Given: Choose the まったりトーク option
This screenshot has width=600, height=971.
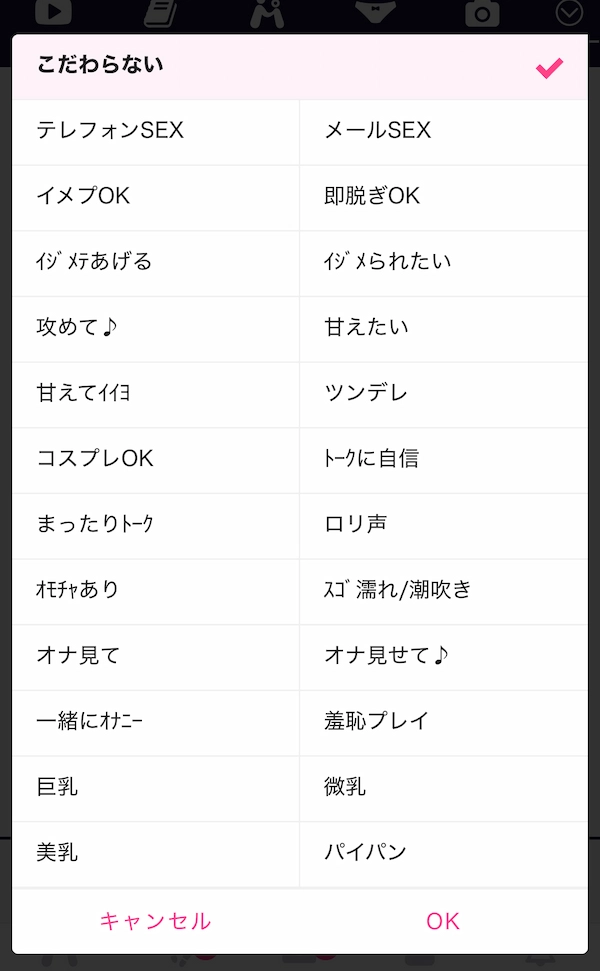Looking at the screenshot, I should click(156, 525).
